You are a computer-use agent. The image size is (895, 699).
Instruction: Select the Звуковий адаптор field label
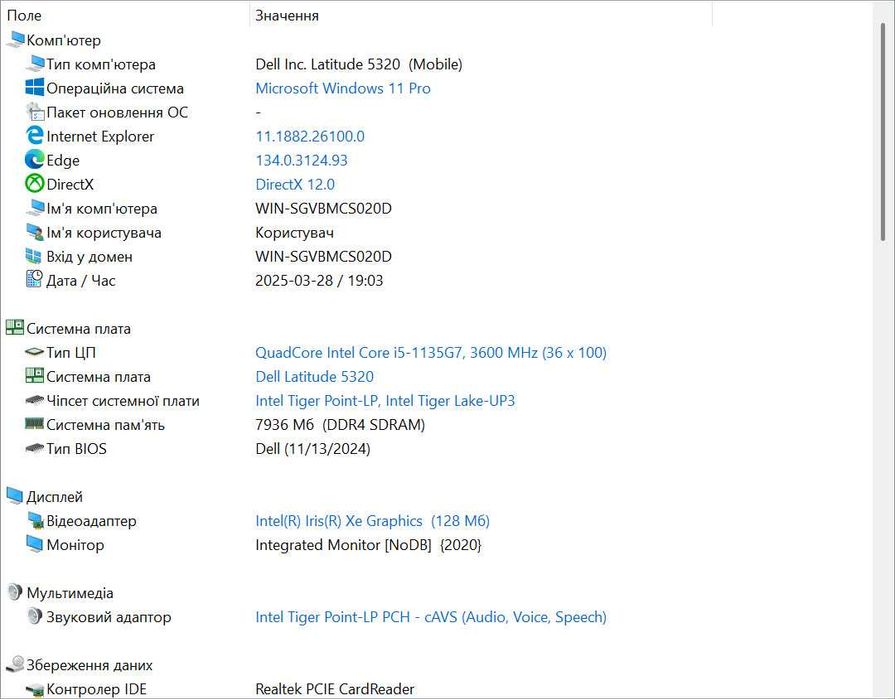pos(108,617)
